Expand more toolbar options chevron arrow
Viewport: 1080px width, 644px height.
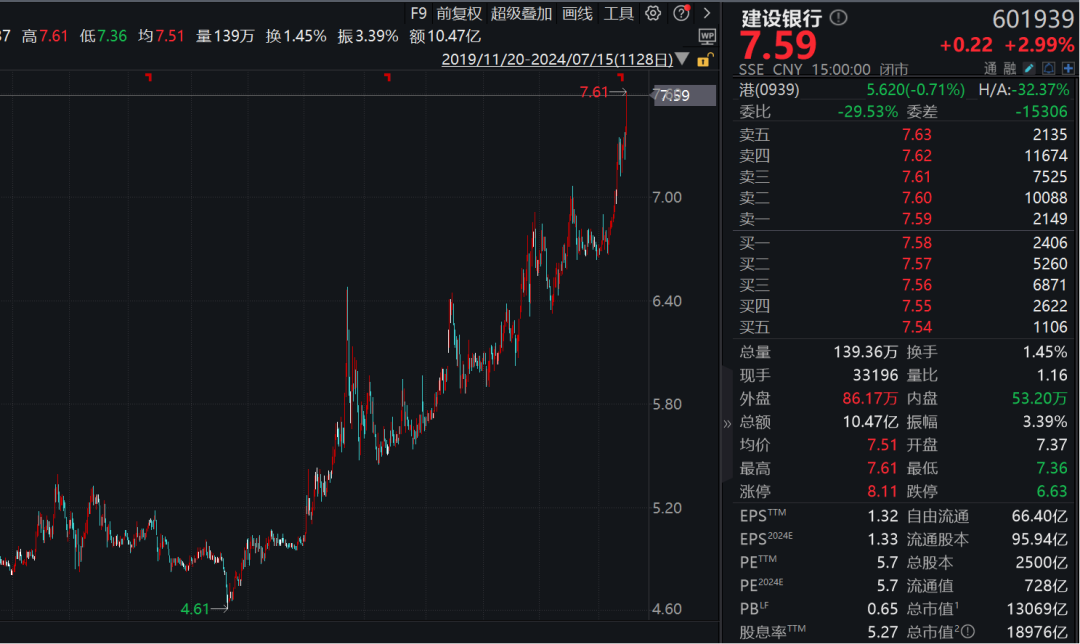[707, 13]
